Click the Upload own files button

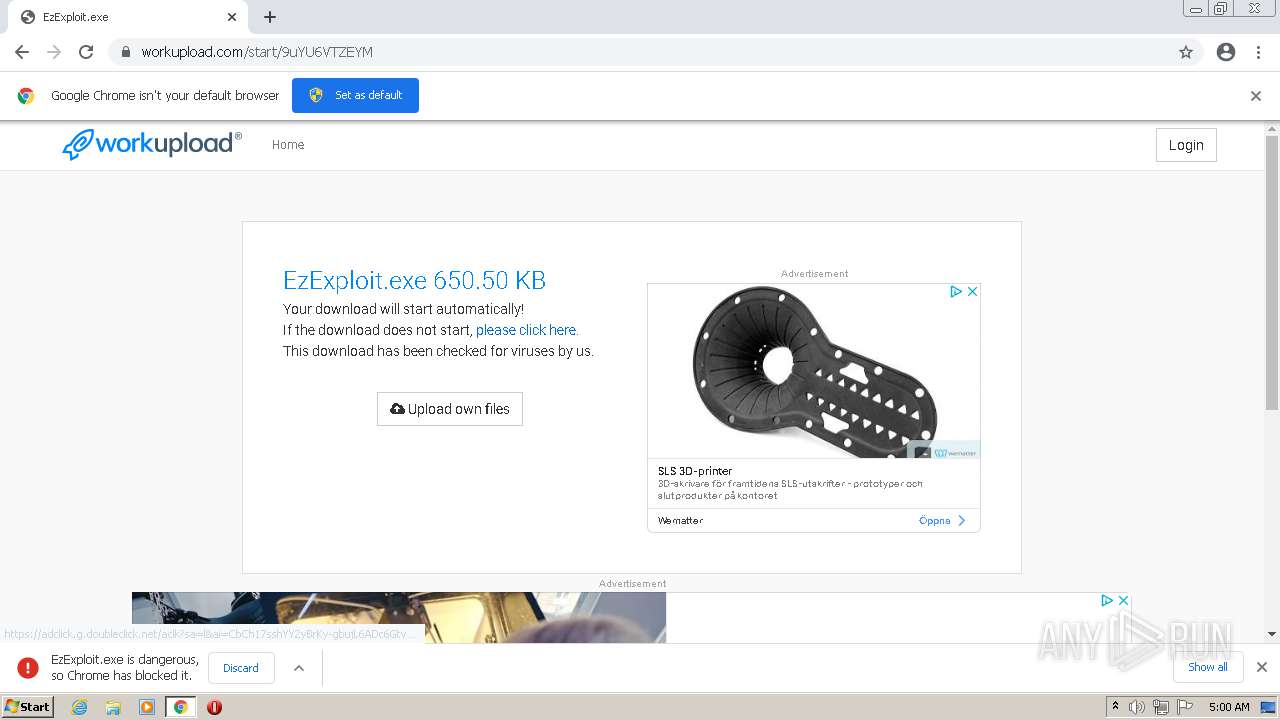(x=450, y=409)
